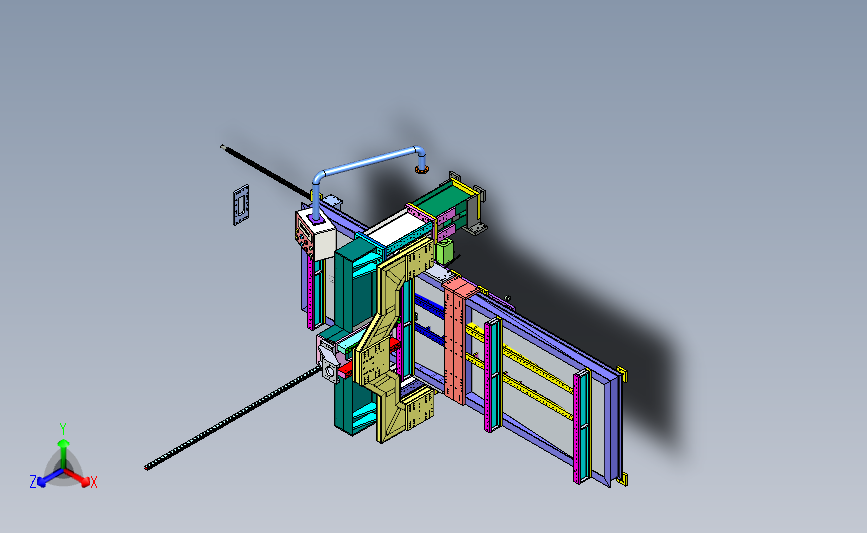The image size is (867, 533).
Task: Select the small green cylinder component
Action: [445, 252]
